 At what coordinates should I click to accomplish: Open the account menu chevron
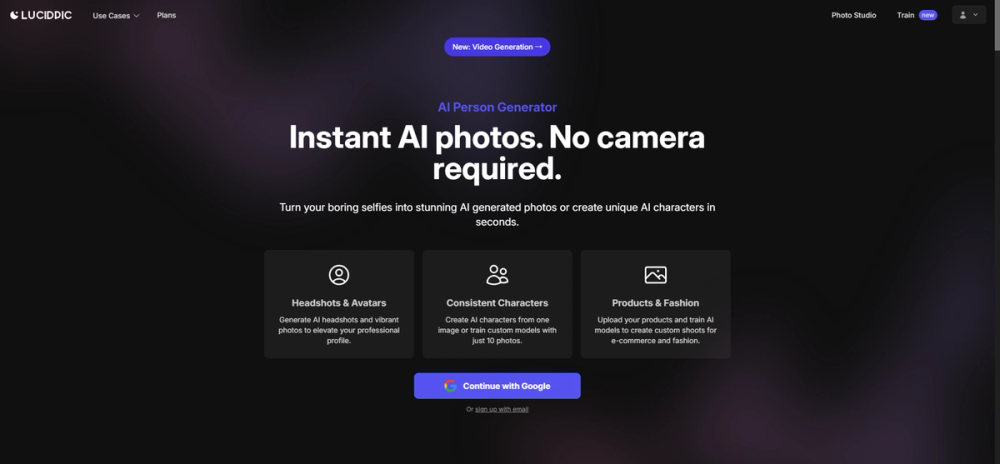pos(975,15)
